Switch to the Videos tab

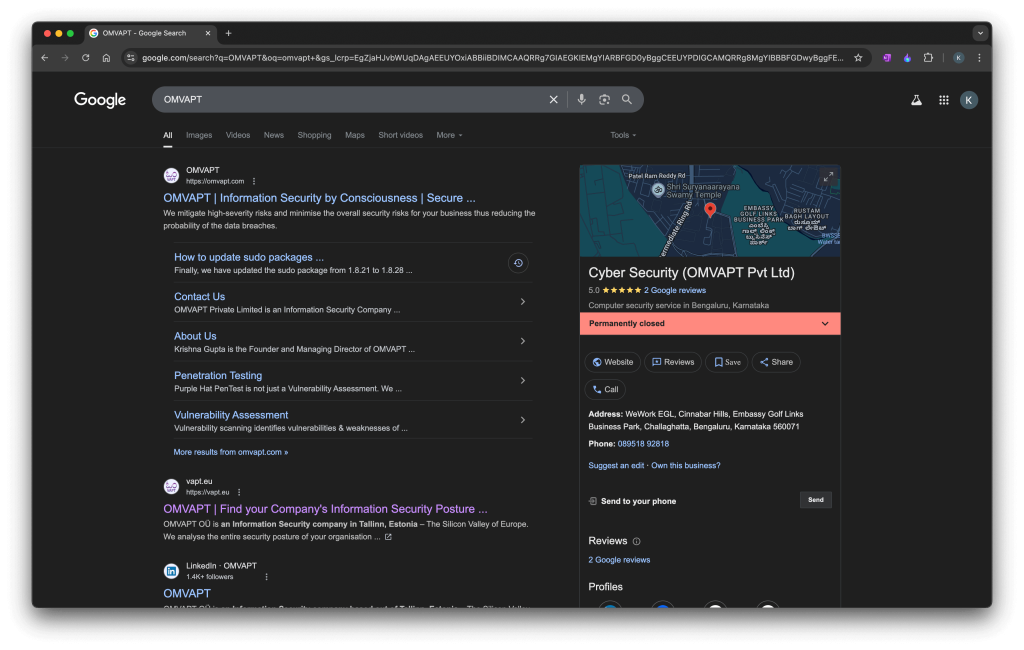pyautogui.click(x=238, y=135)
